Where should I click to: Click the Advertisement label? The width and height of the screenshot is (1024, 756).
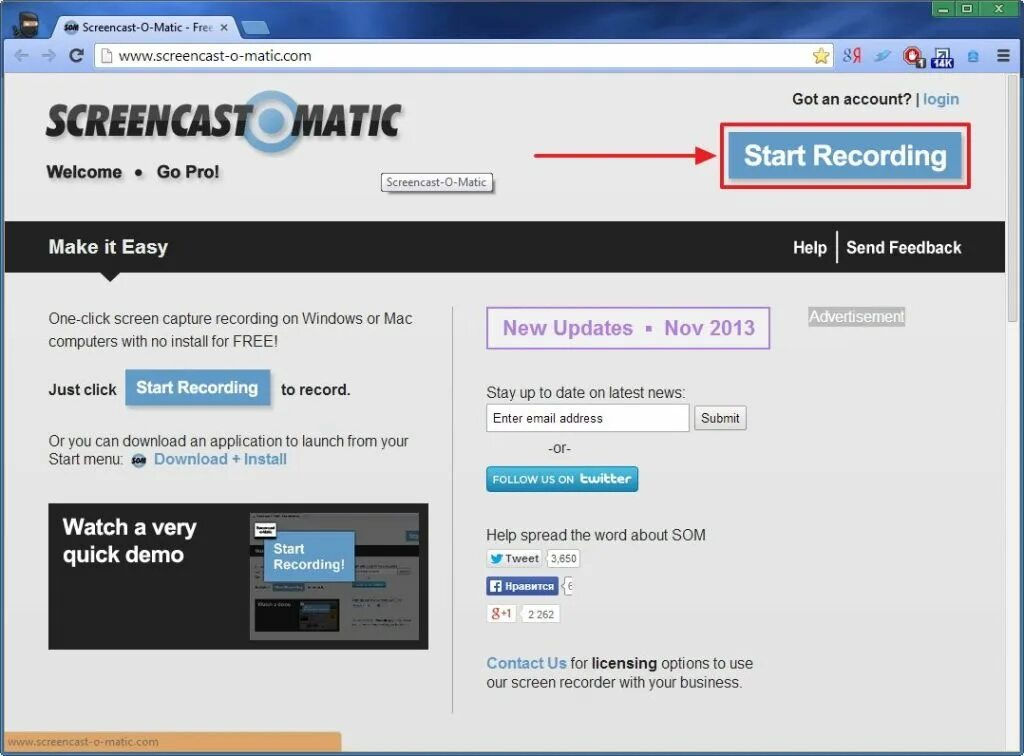tap(856, 317)
